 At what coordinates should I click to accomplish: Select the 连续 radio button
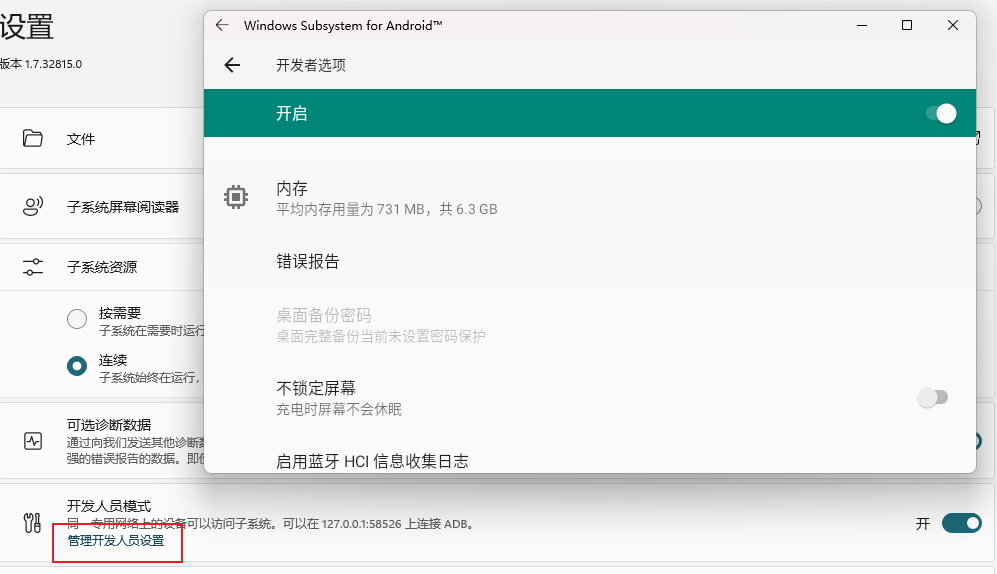tap(77, 366)
